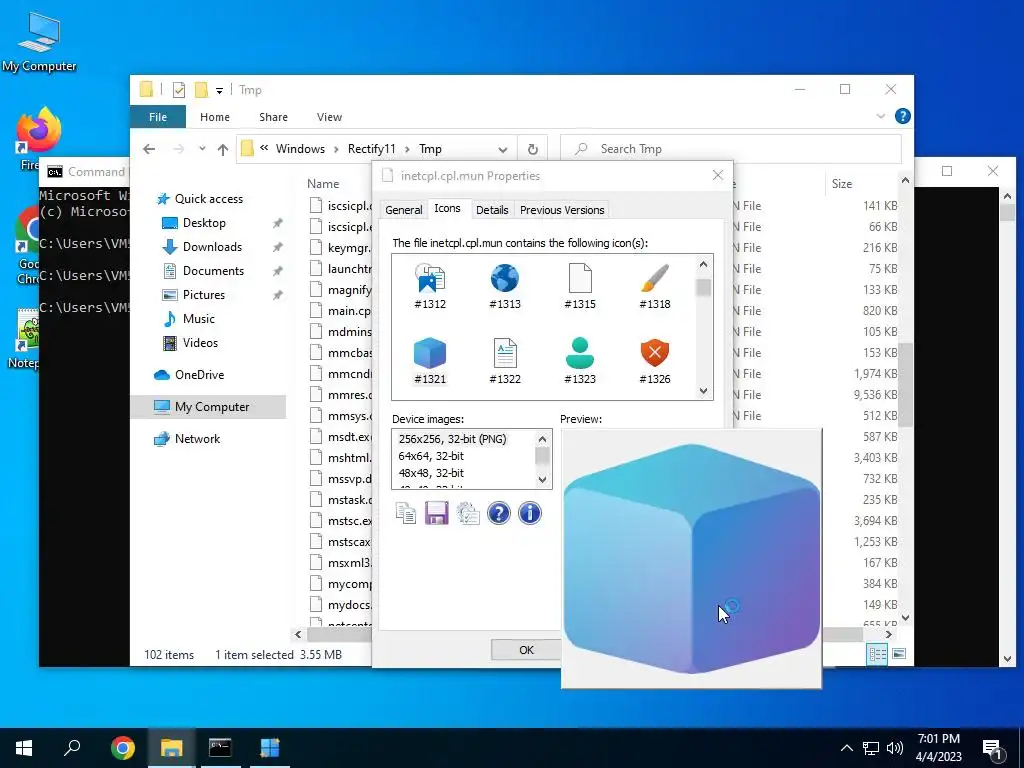Switch to the General tab in Properties

tap(404, 210)
